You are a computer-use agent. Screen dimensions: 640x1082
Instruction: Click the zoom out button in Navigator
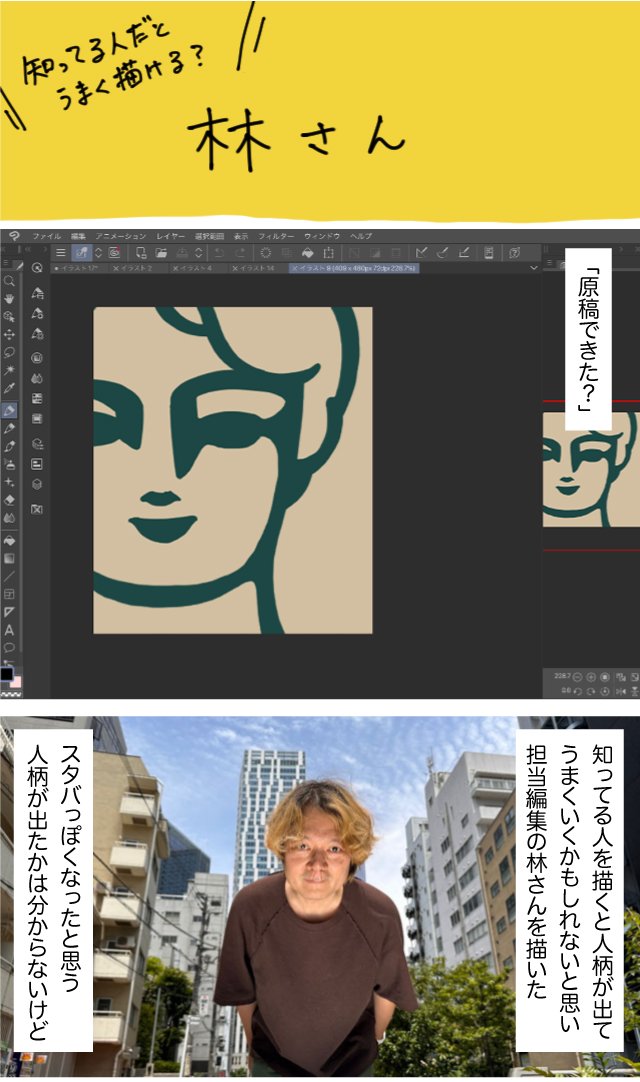point(575,677)
